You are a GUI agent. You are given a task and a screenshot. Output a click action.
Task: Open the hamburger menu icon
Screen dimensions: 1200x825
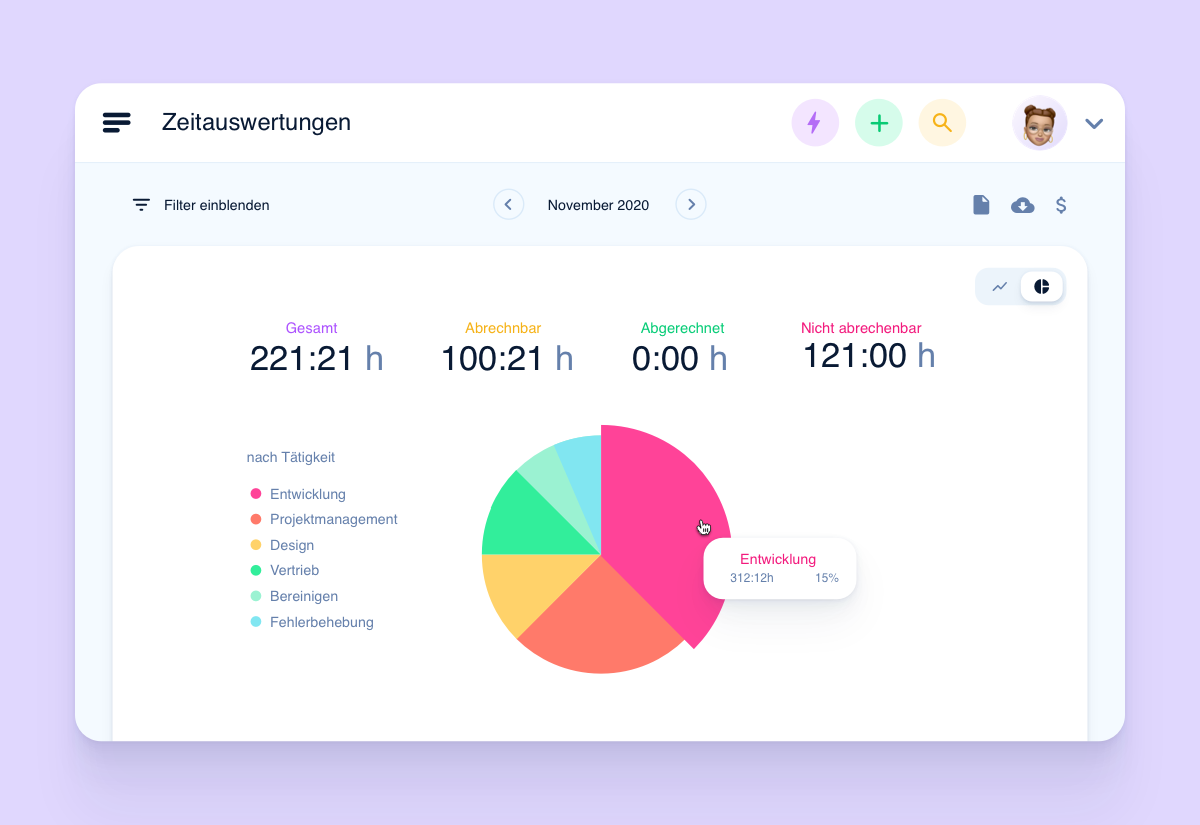coord(116,122)
